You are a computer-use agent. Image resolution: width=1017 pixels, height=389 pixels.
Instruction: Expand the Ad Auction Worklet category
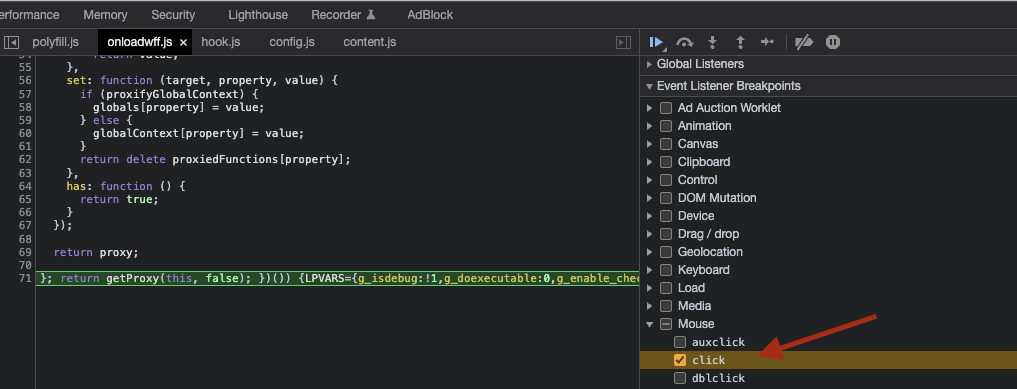[x=650, y=108]
